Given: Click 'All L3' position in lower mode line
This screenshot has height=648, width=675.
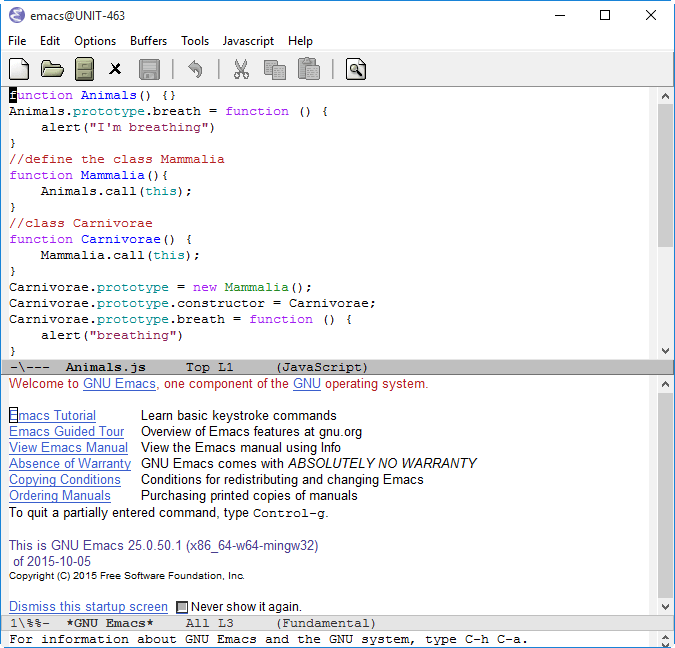Looking at the screenshot, I should (210, 623).
